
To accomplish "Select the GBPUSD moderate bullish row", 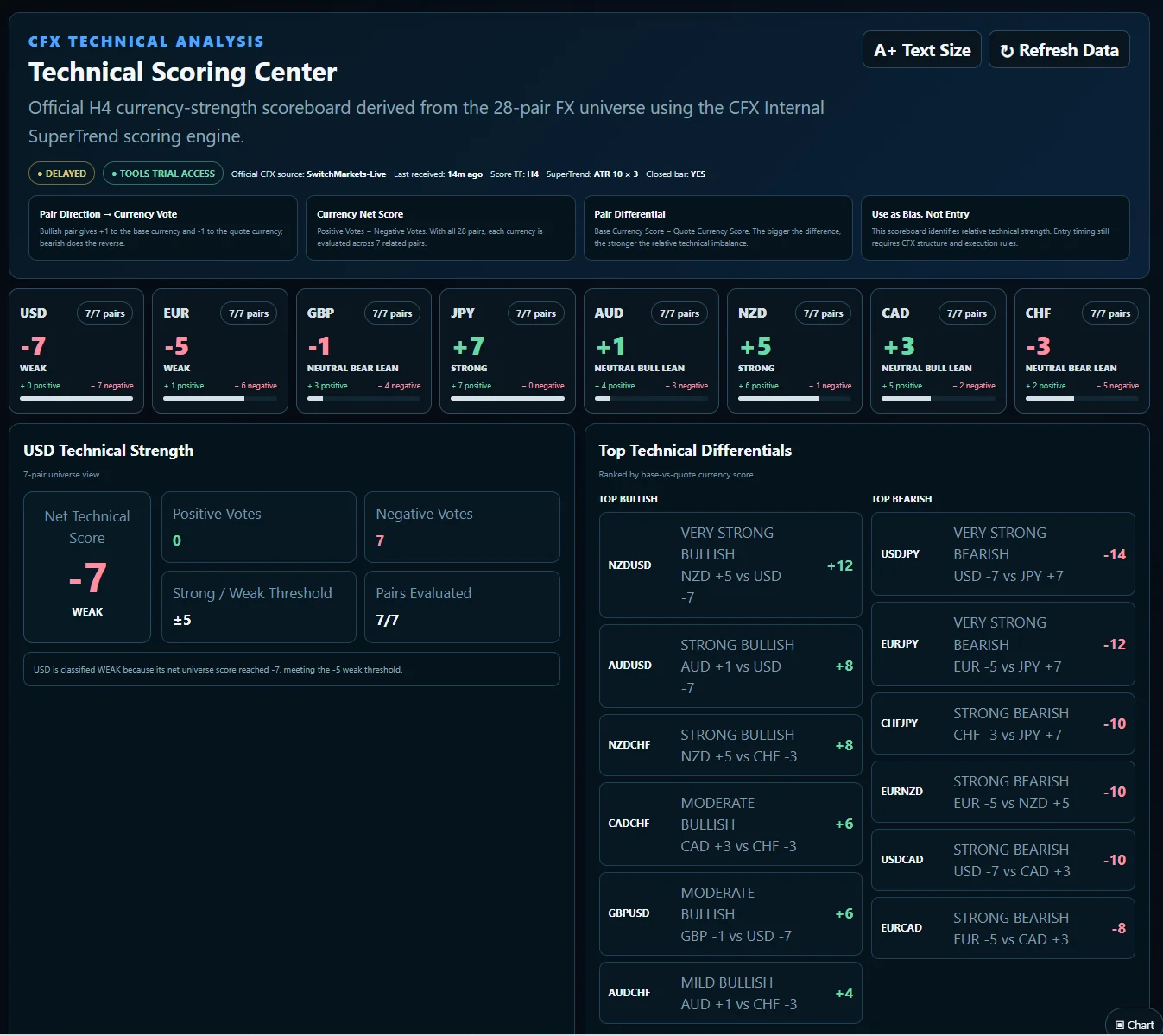I will coord(730,913).
